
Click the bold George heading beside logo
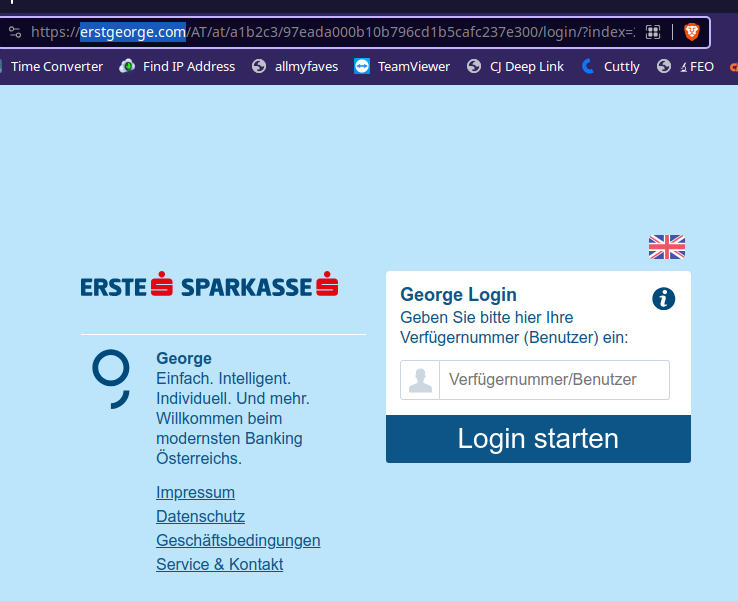tap(184, 358)
